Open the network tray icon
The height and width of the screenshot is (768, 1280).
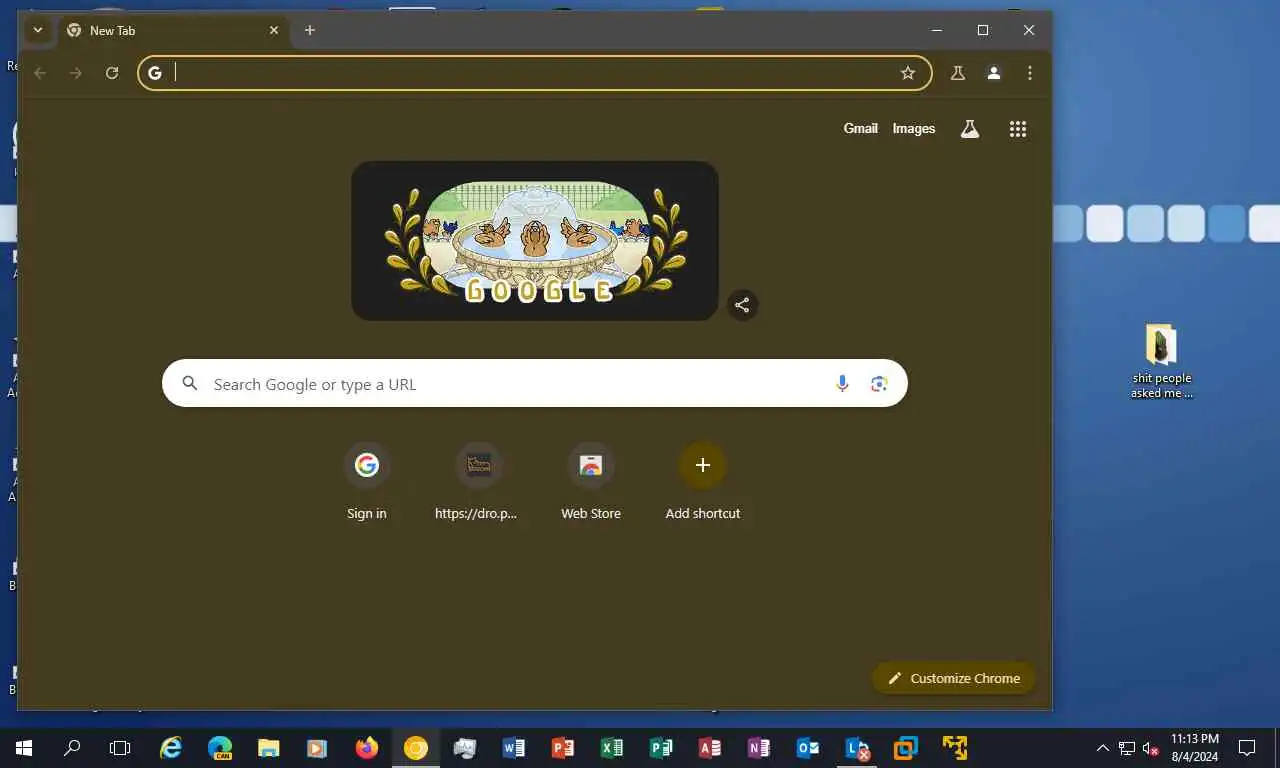tap(1127, 748)
